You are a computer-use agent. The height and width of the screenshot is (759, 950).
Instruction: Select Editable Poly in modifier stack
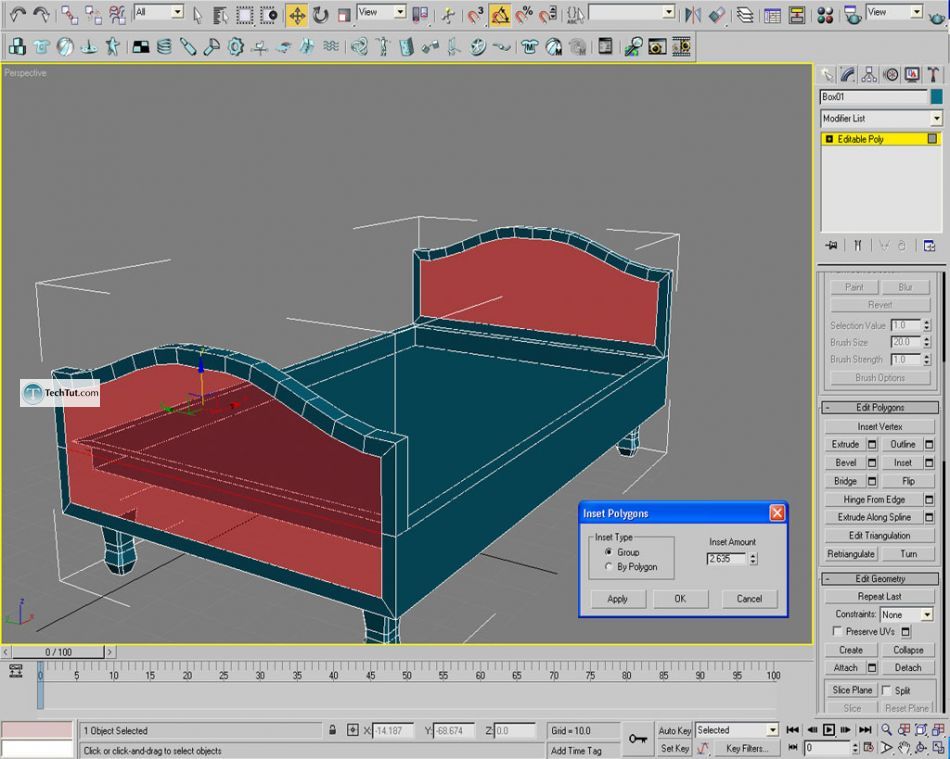[860, 140]
